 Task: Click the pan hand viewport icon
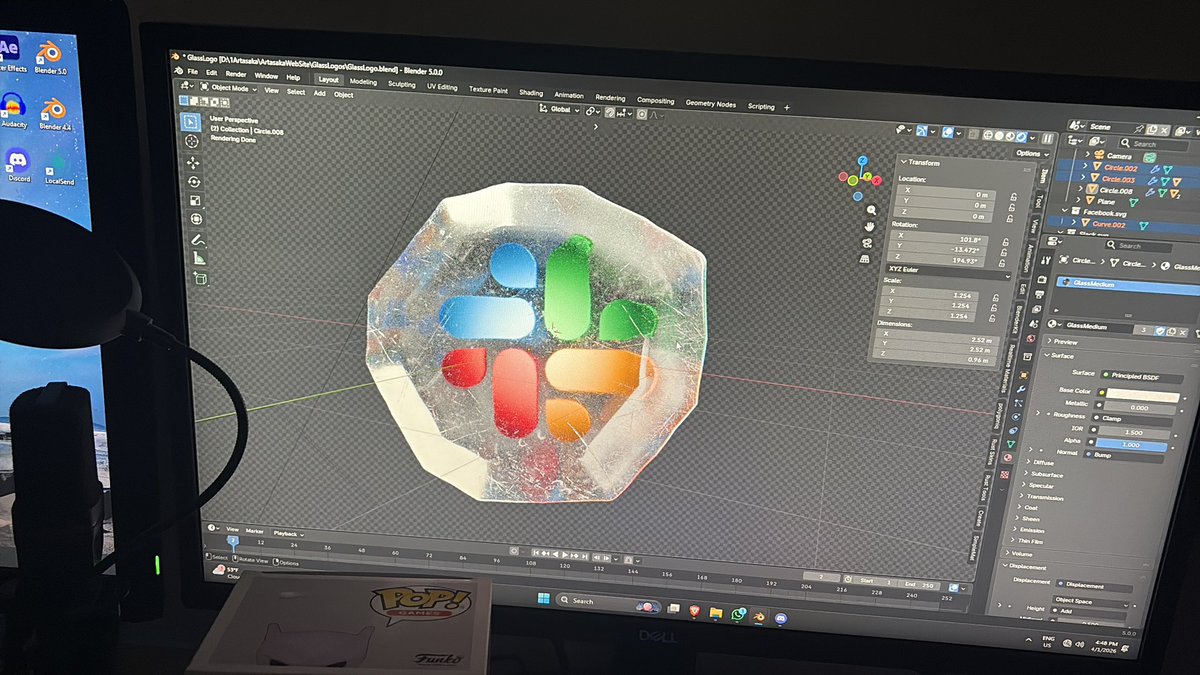click(x=869, y=226)
